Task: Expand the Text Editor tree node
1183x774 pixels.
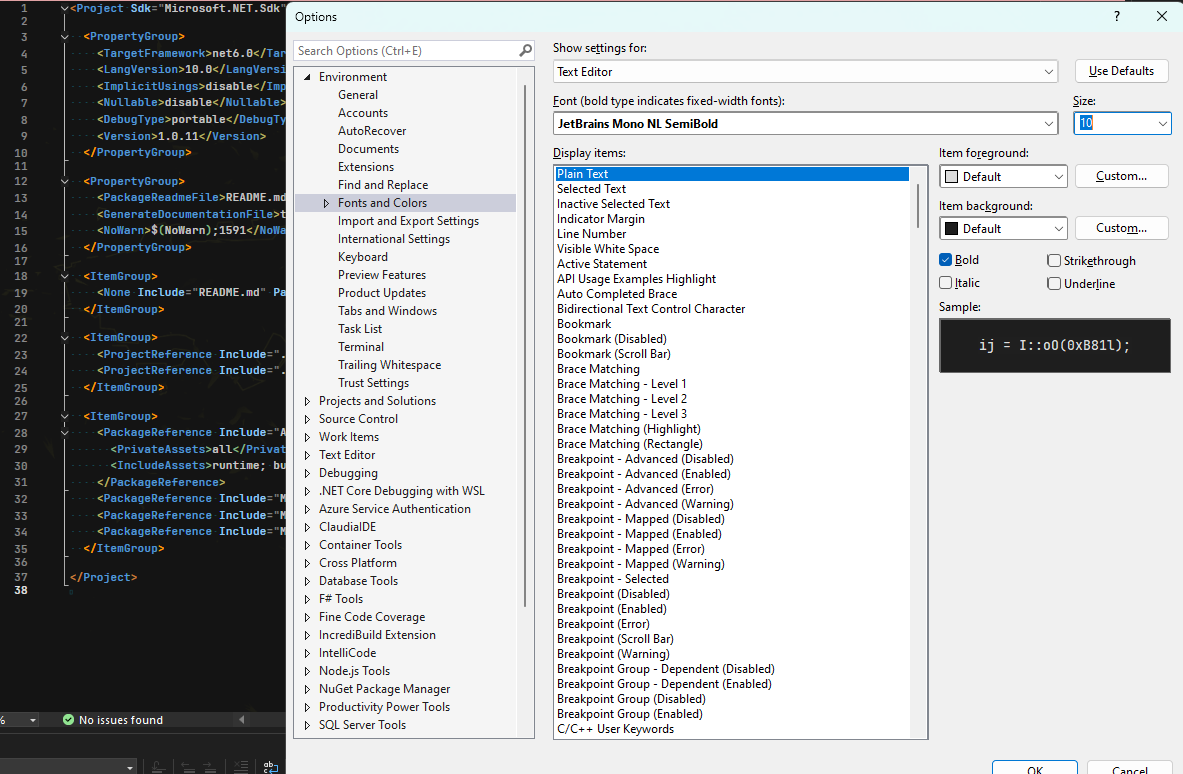Action: (308, 455)
